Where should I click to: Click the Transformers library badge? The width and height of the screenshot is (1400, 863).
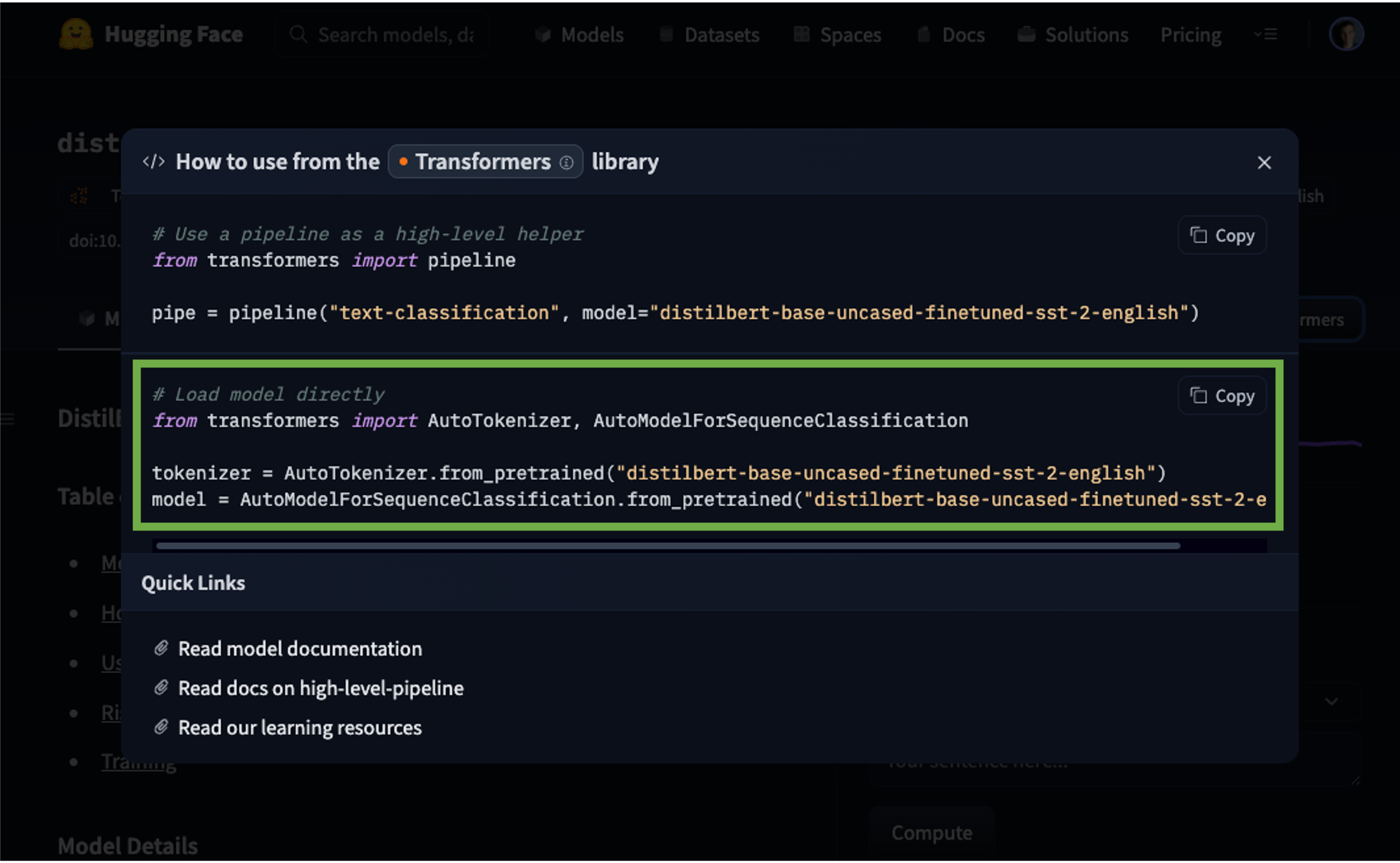(485, 162)
